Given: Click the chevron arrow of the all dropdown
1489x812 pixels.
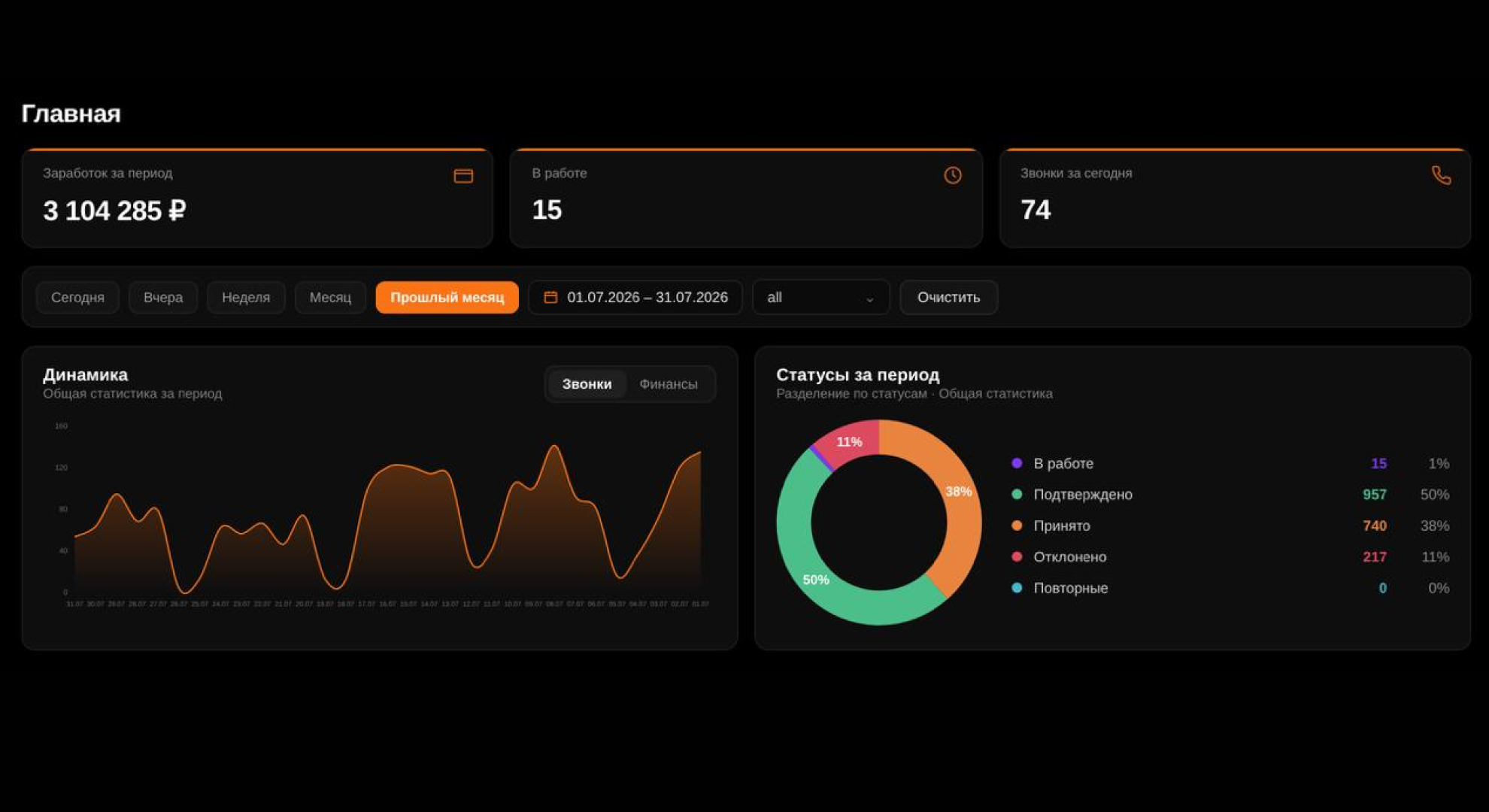Looking at the screenshot, I should click(x=869, y=299).
